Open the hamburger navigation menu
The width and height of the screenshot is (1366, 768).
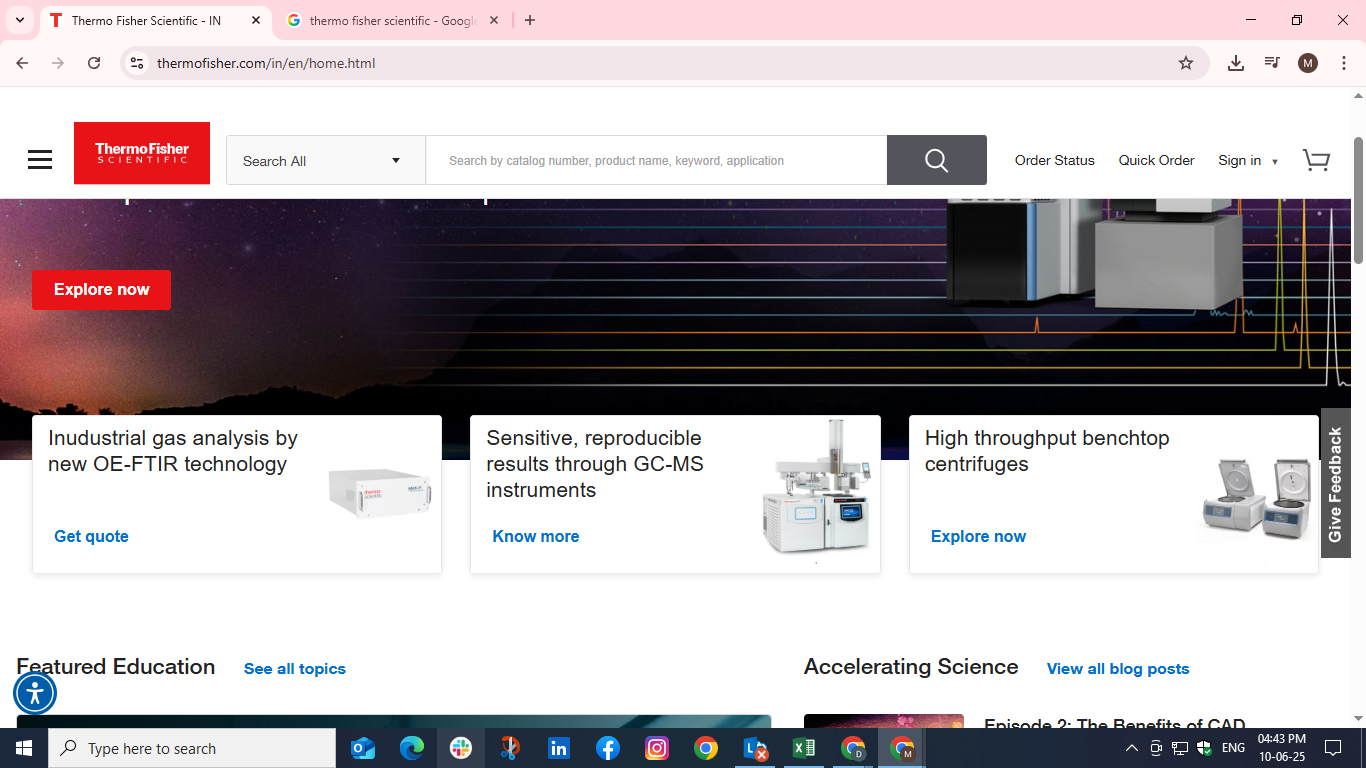(x=40, y=160)
